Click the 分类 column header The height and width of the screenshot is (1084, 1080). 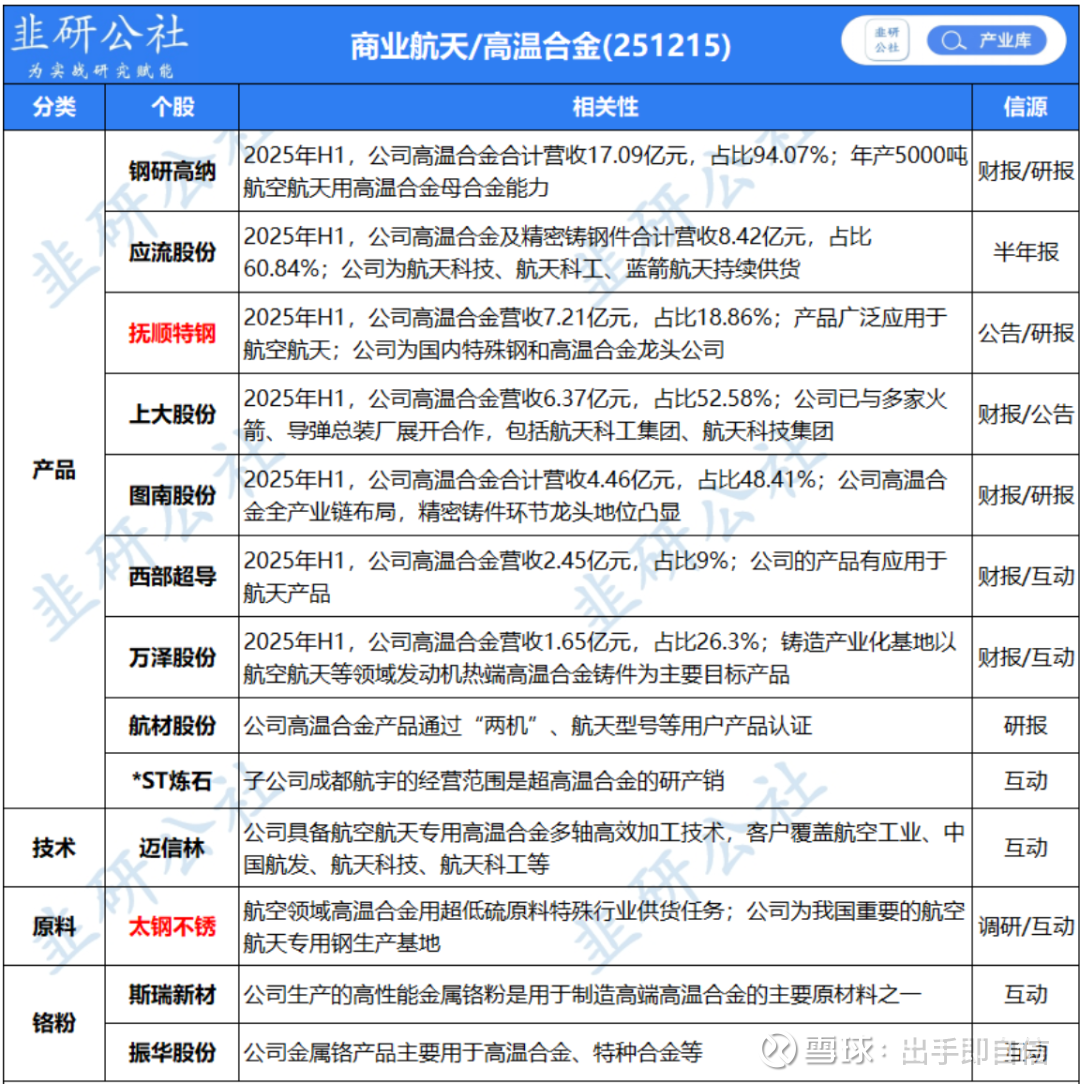point(54,107)
